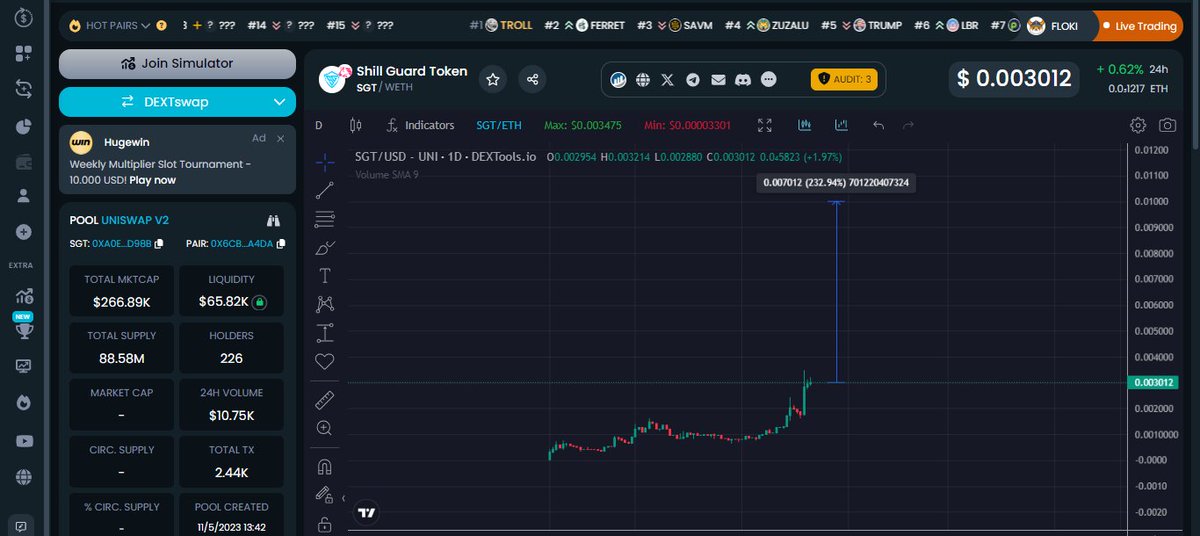Undo the last chart action
The width and height of the screenshot is (1200, 536).
tap(878, 125)
